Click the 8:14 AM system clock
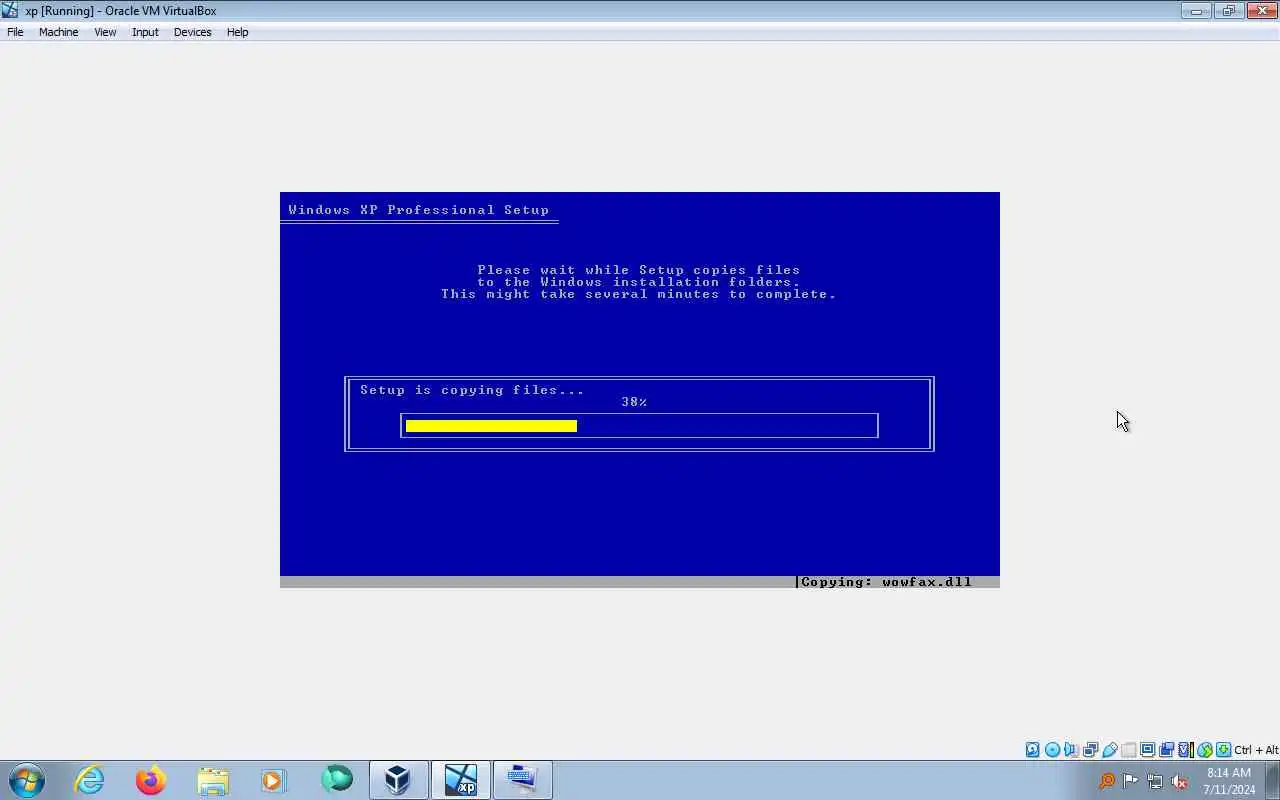 [x=1229, y=773]
